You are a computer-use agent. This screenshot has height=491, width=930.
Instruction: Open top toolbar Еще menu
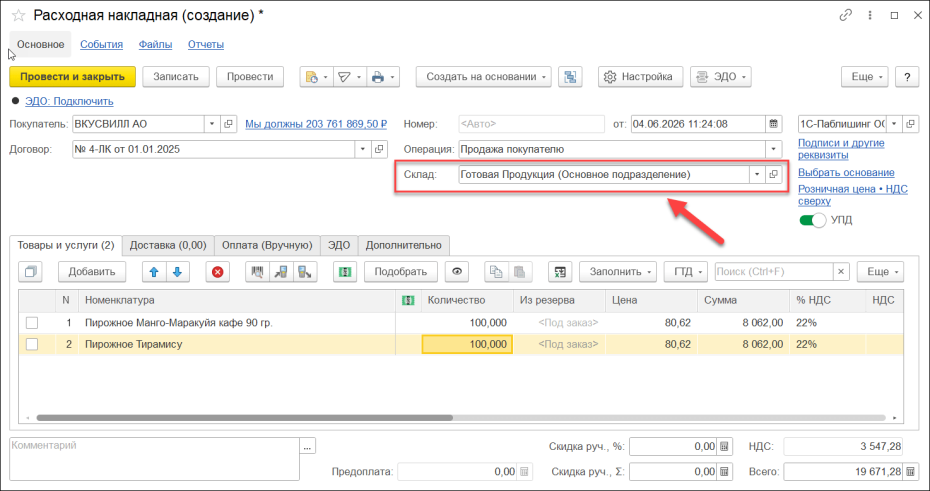pyautogui.click(x=865, y=76)
